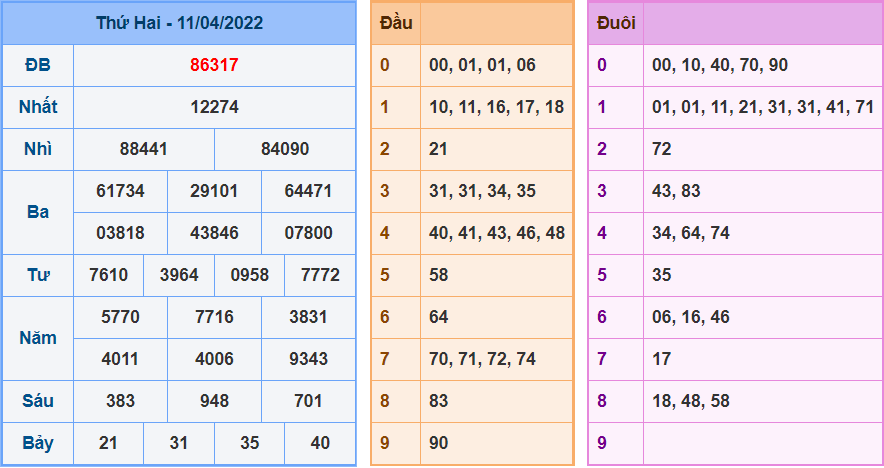The width and height of the screenshot is (884, 468).
Task: Select fourth prize number 0958
Action: click(x=250, y=275)
